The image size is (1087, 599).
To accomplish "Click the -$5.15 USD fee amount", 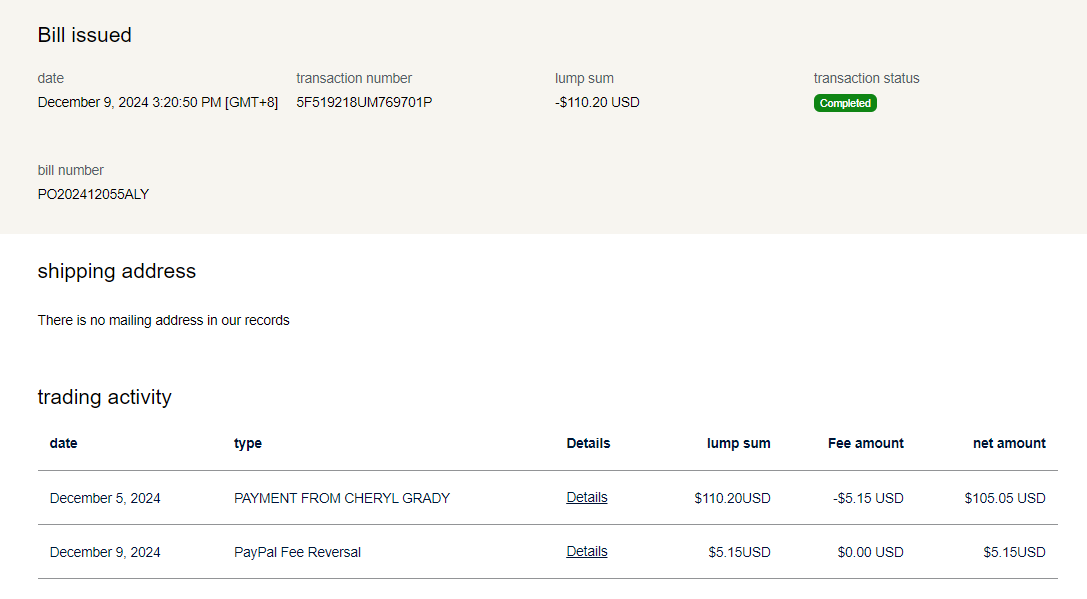I will (x=868, y=498).
